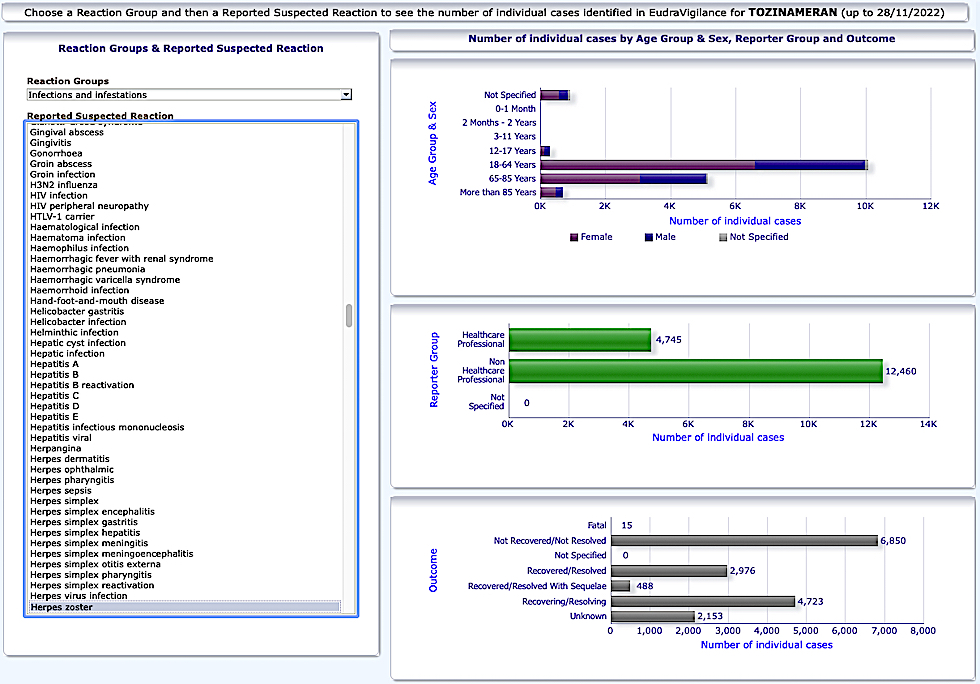This screenshot has height=684, width=980.
Task: Select Herpes simplex hepatitis
Action: (x=86, y=533)
